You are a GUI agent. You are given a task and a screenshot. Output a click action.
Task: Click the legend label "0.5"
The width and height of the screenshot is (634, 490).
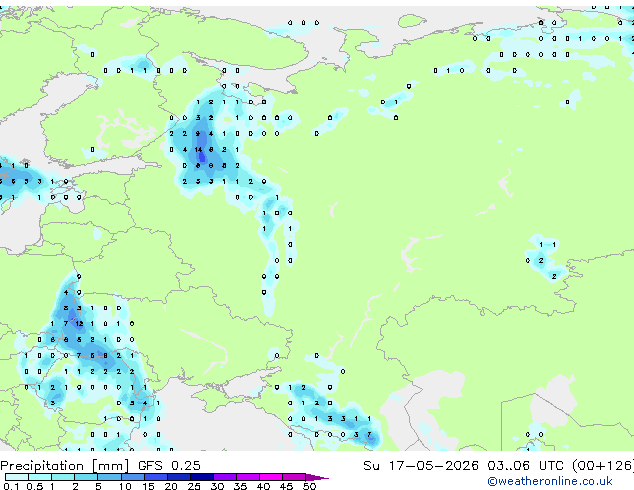pos(34,486)
